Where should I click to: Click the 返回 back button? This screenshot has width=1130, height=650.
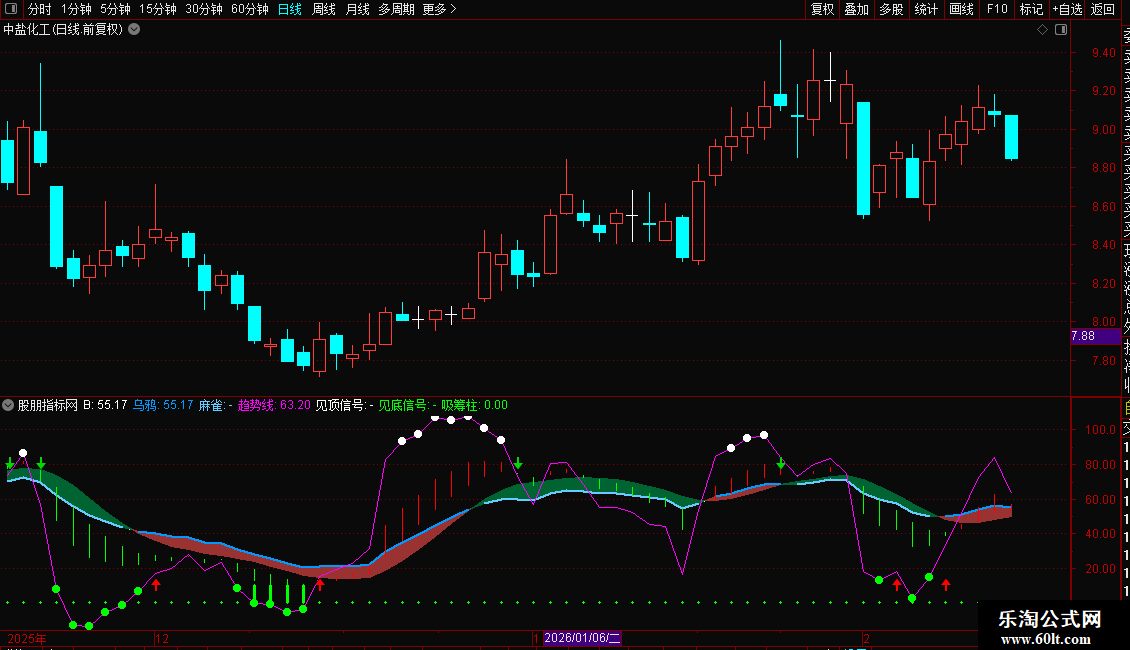pos(1103,9)
